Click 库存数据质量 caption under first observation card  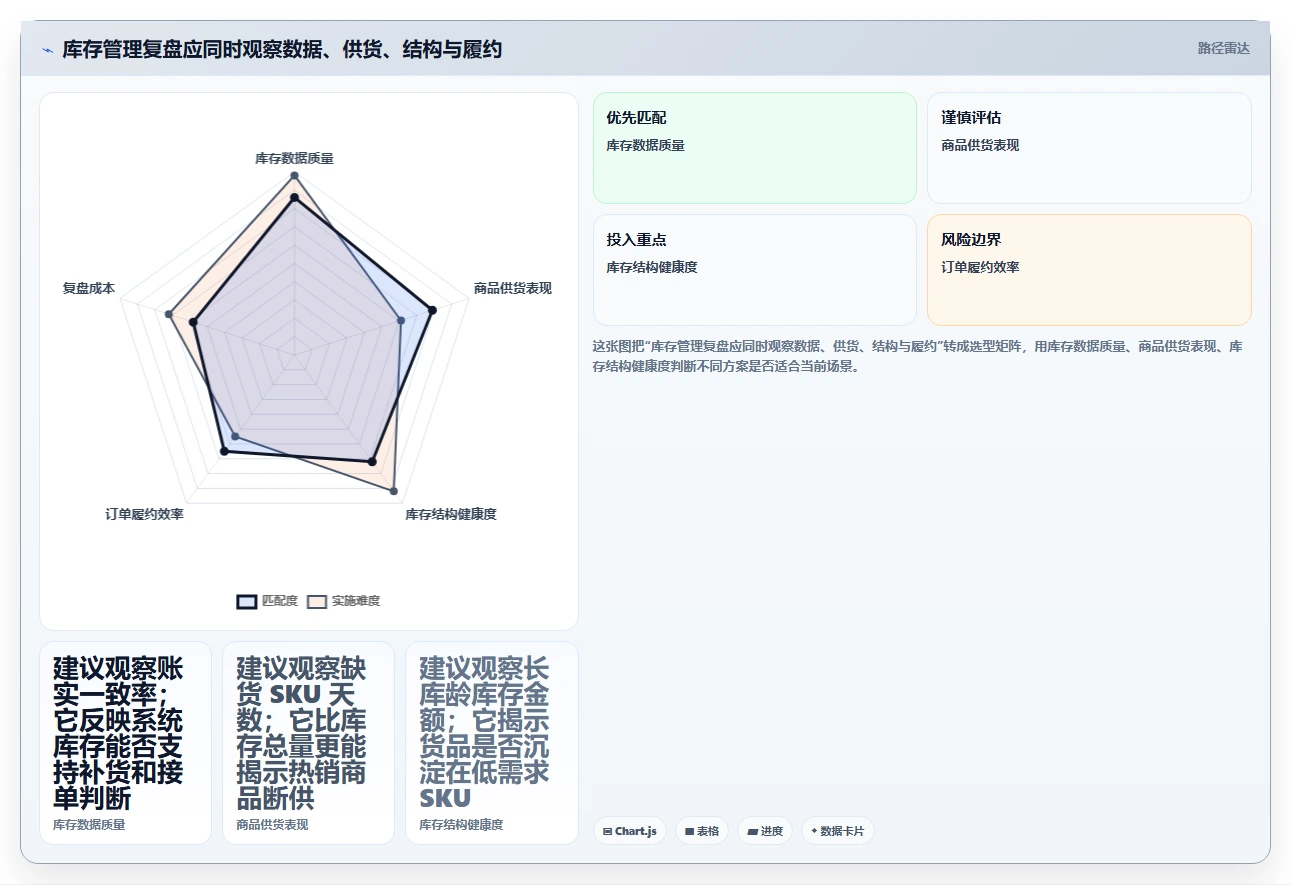[89, 825]
